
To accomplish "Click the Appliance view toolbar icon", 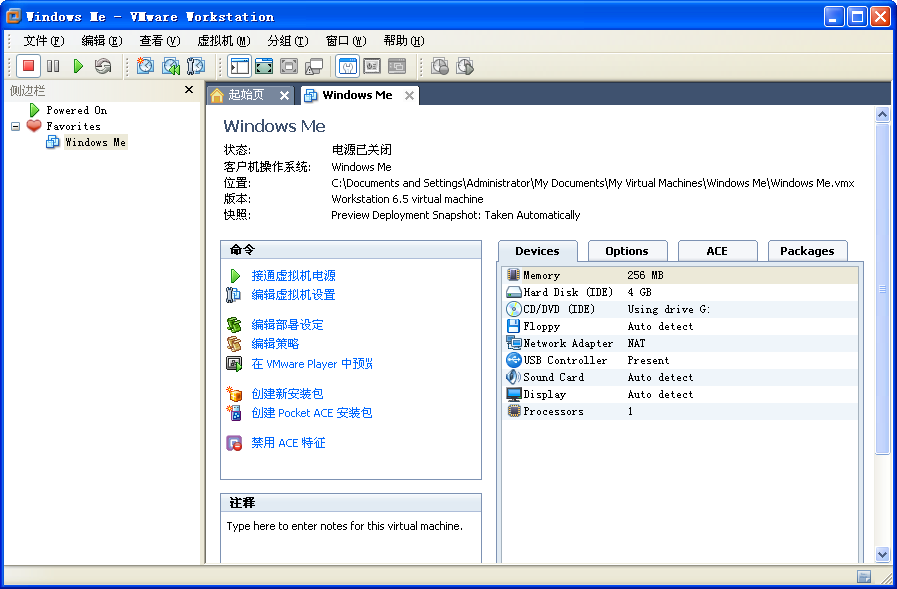I will point(372,66).
